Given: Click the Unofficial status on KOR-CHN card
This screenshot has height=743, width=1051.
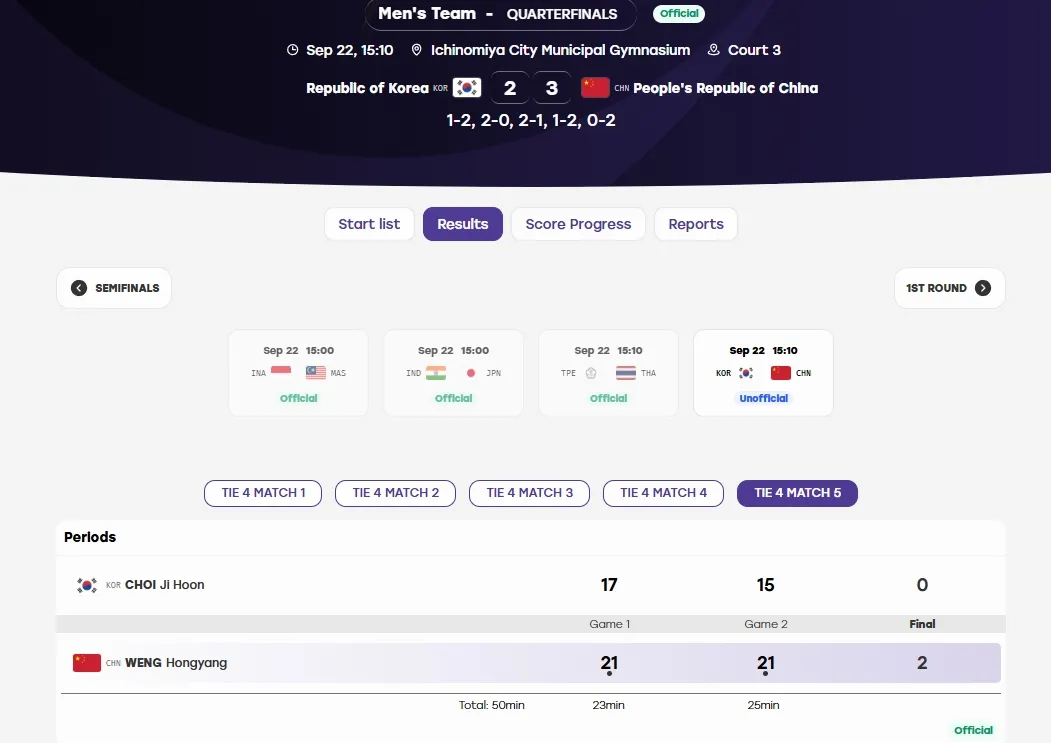Looking at the screenshot, I should [x=763, y=398].
